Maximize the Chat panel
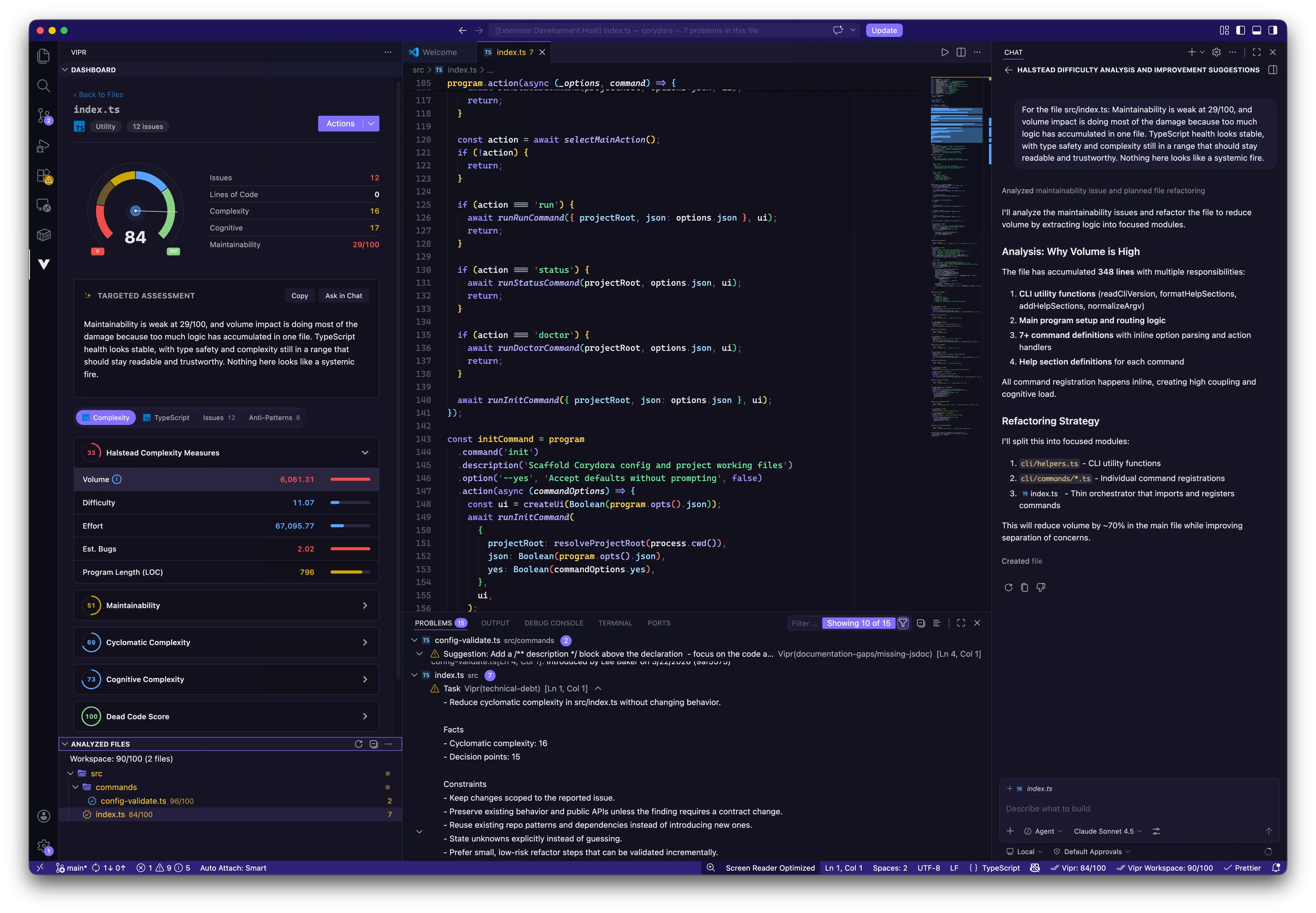1316x913 pixels. [1257, 52]
